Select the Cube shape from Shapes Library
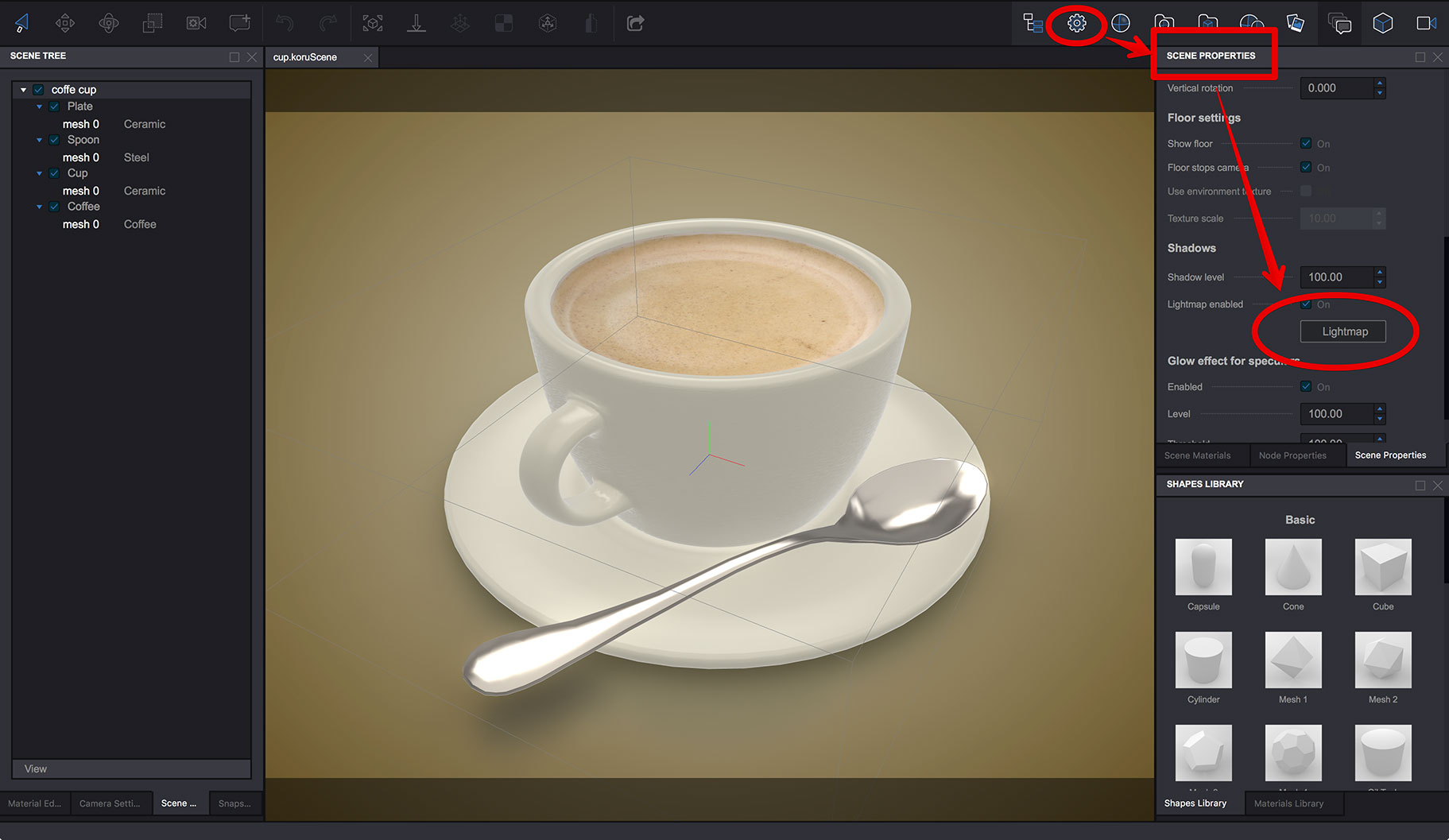Screen dimensions: 1449x840 [x=1383, y=568]
